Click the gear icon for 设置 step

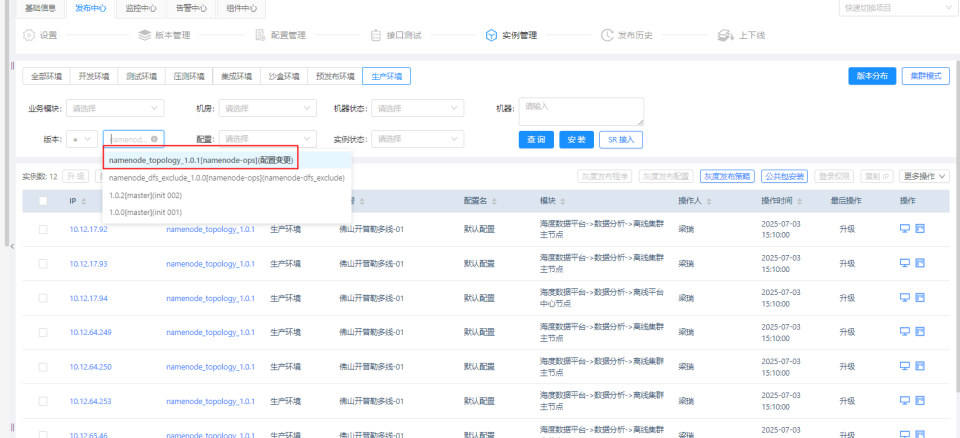click(28, 35)
